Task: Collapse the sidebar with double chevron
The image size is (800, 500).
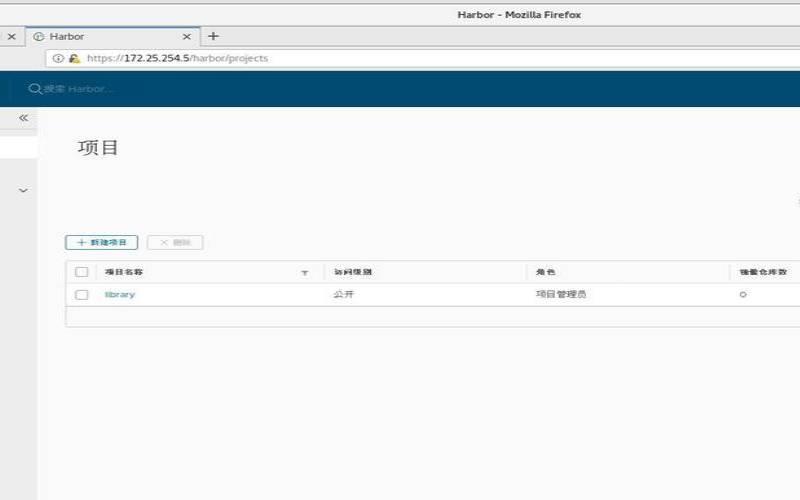Action: pyautogui.click(x=23, y=118)
